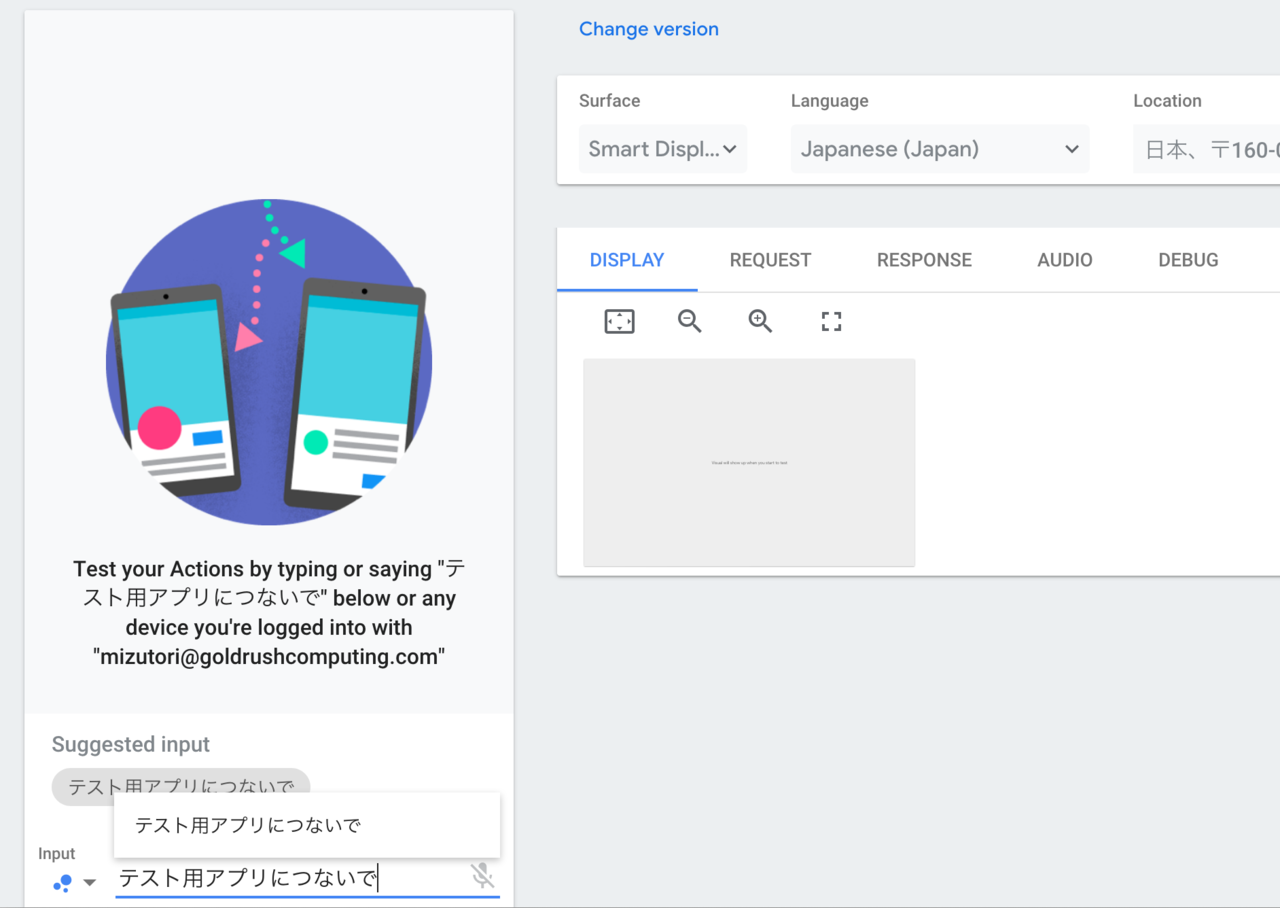Click the two-phones illustration
The image size is (1280, 908).
point(268,362)
